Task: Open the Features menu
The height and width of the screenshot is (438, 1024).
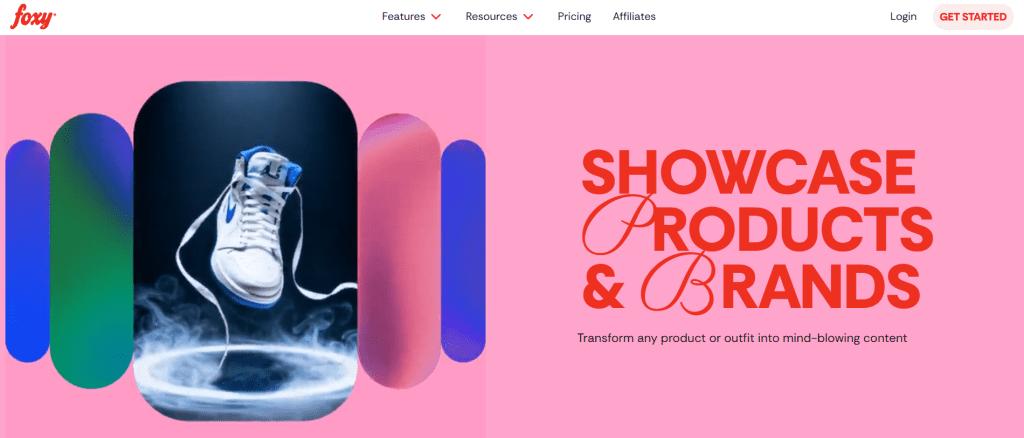Action: point(411,16)
